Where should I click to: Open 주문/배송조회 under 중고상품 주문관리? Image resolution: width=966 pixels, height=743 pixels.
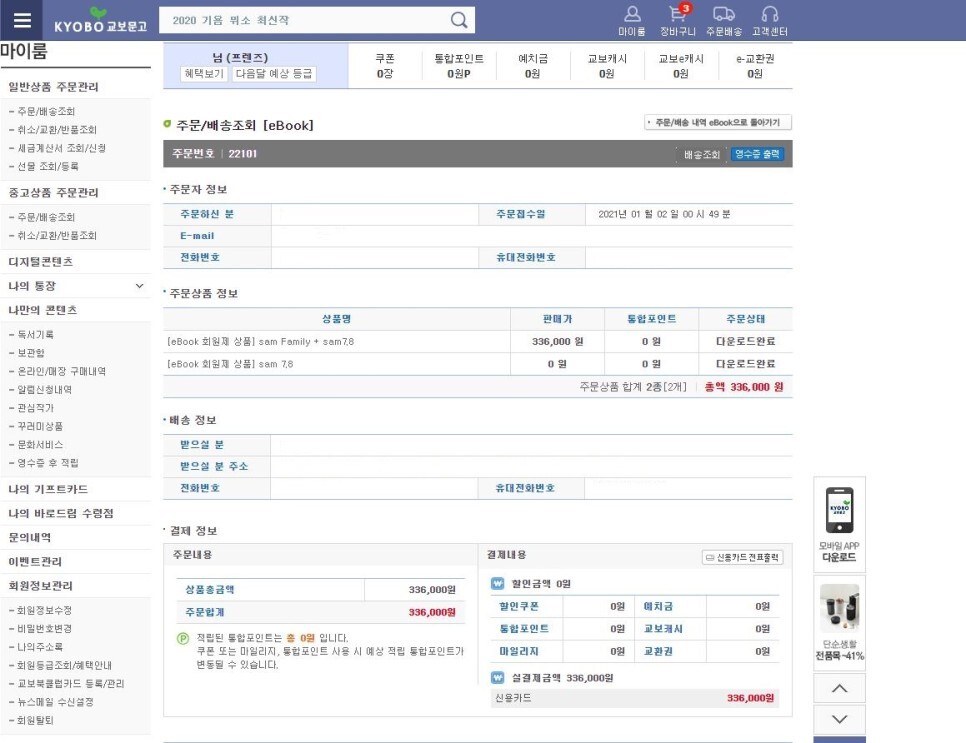(46, 217)
